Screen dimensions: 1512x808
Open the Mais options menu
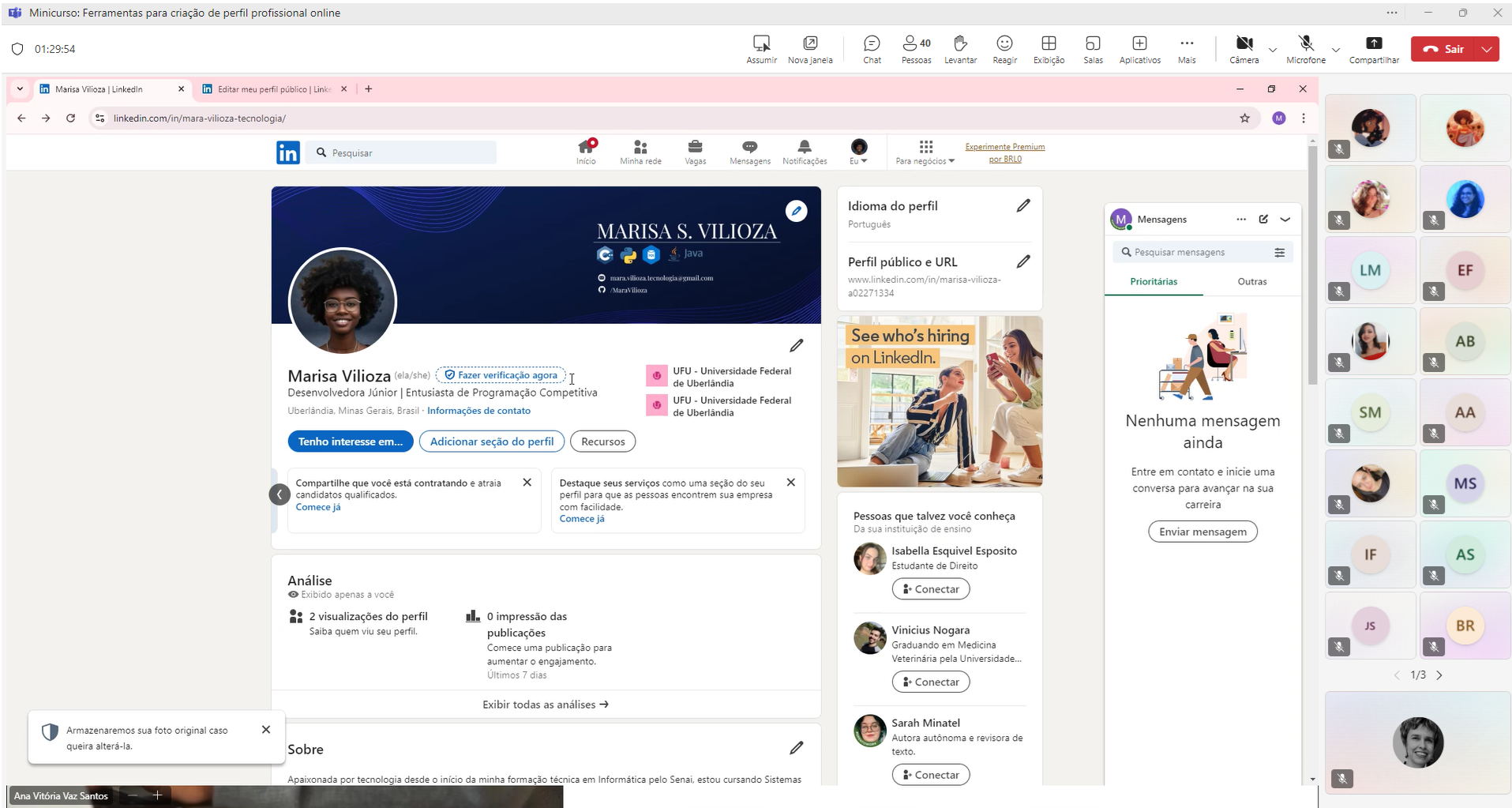(1187, 49)
